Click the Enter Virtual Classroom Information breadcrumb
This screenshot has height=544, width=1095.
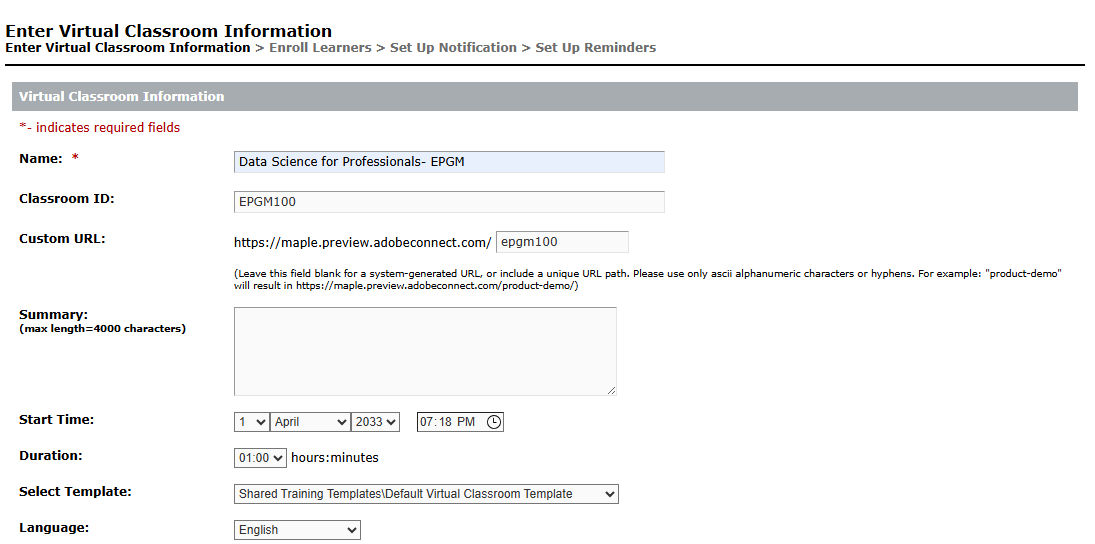pyautogui.click(x=128, y=48)
